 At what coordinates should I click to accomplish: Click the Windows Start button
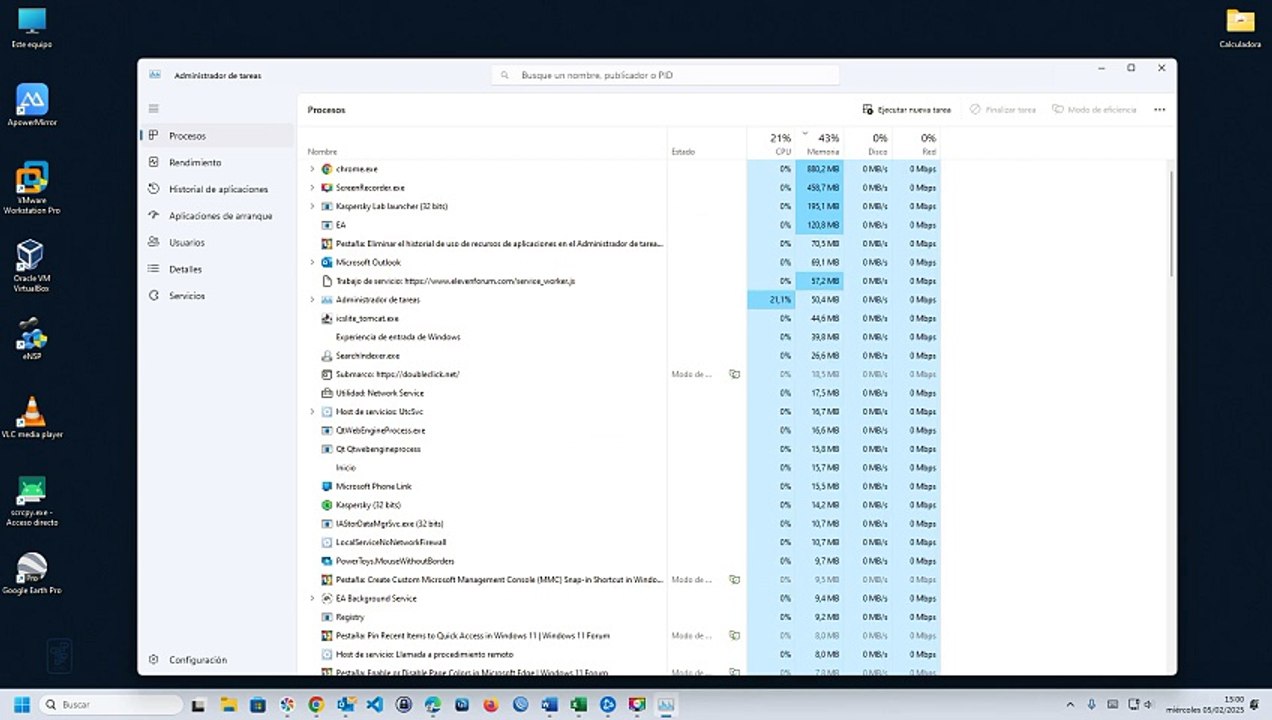[21, 704]
